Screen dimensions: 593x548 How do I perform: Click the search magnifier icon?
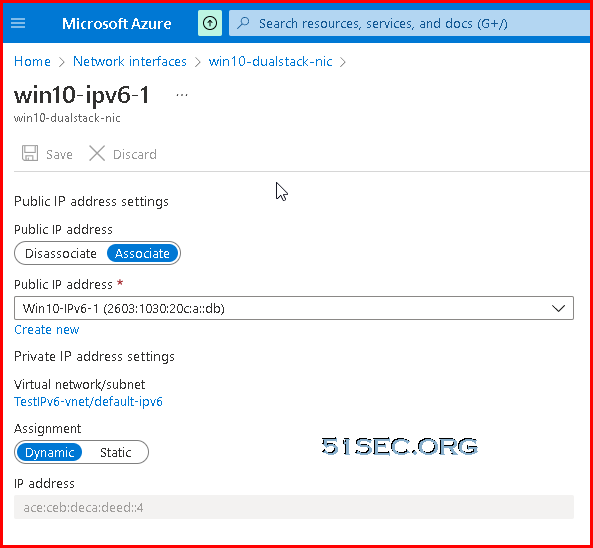243,23
